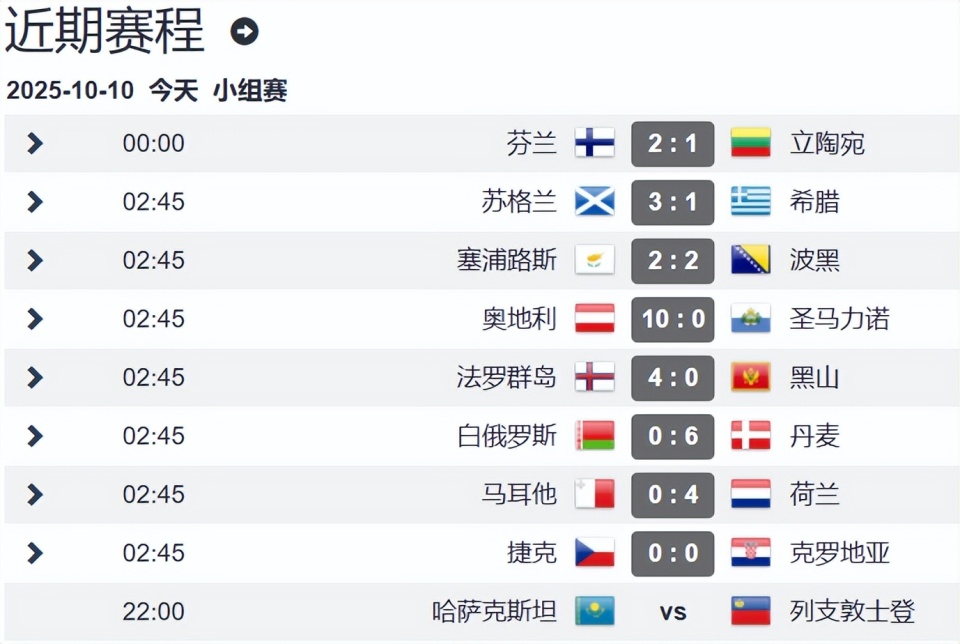
Task: Click the Netherlands flag icon
Action: (751, 494)
